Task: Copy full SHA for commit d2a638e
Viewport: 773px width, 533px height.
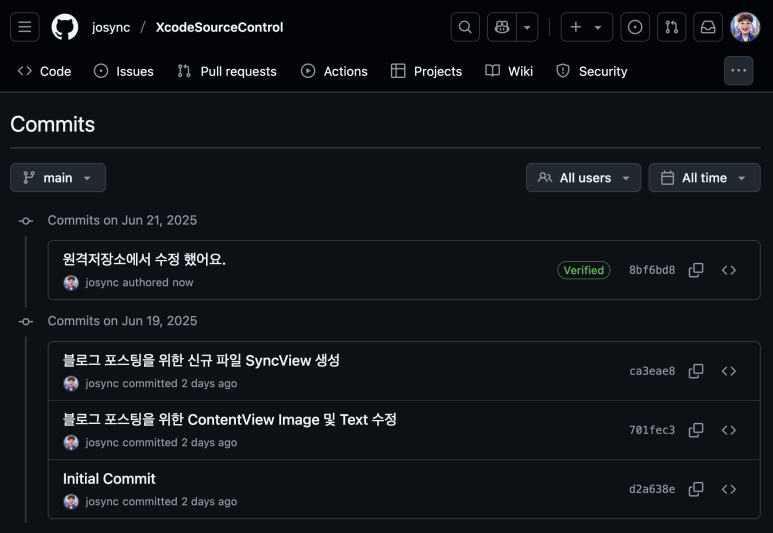Action: 696,489
